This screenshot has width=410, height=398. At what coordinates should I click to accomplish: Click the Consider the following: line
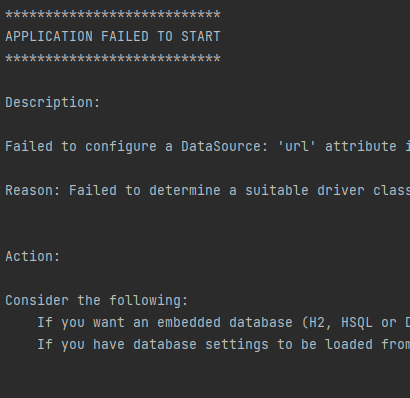coord(97,301)
